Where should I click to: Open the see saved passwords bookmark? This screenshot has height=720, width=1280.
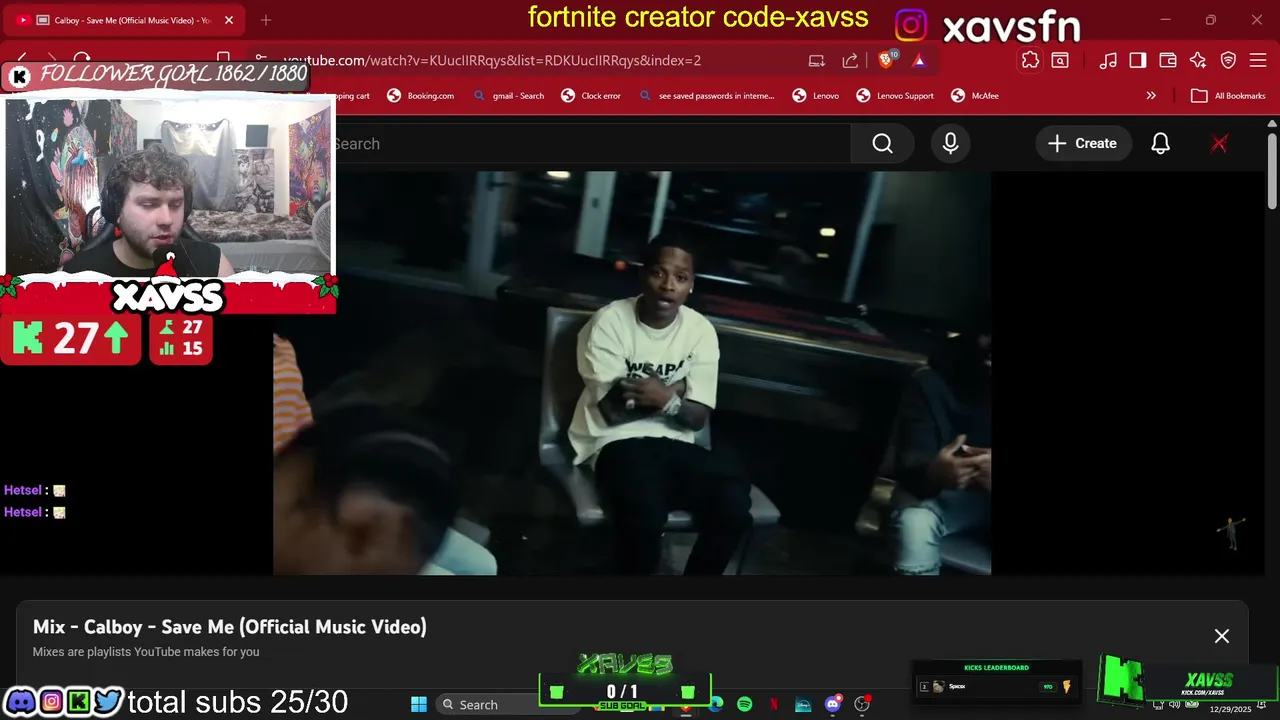[x=707, y=96]
